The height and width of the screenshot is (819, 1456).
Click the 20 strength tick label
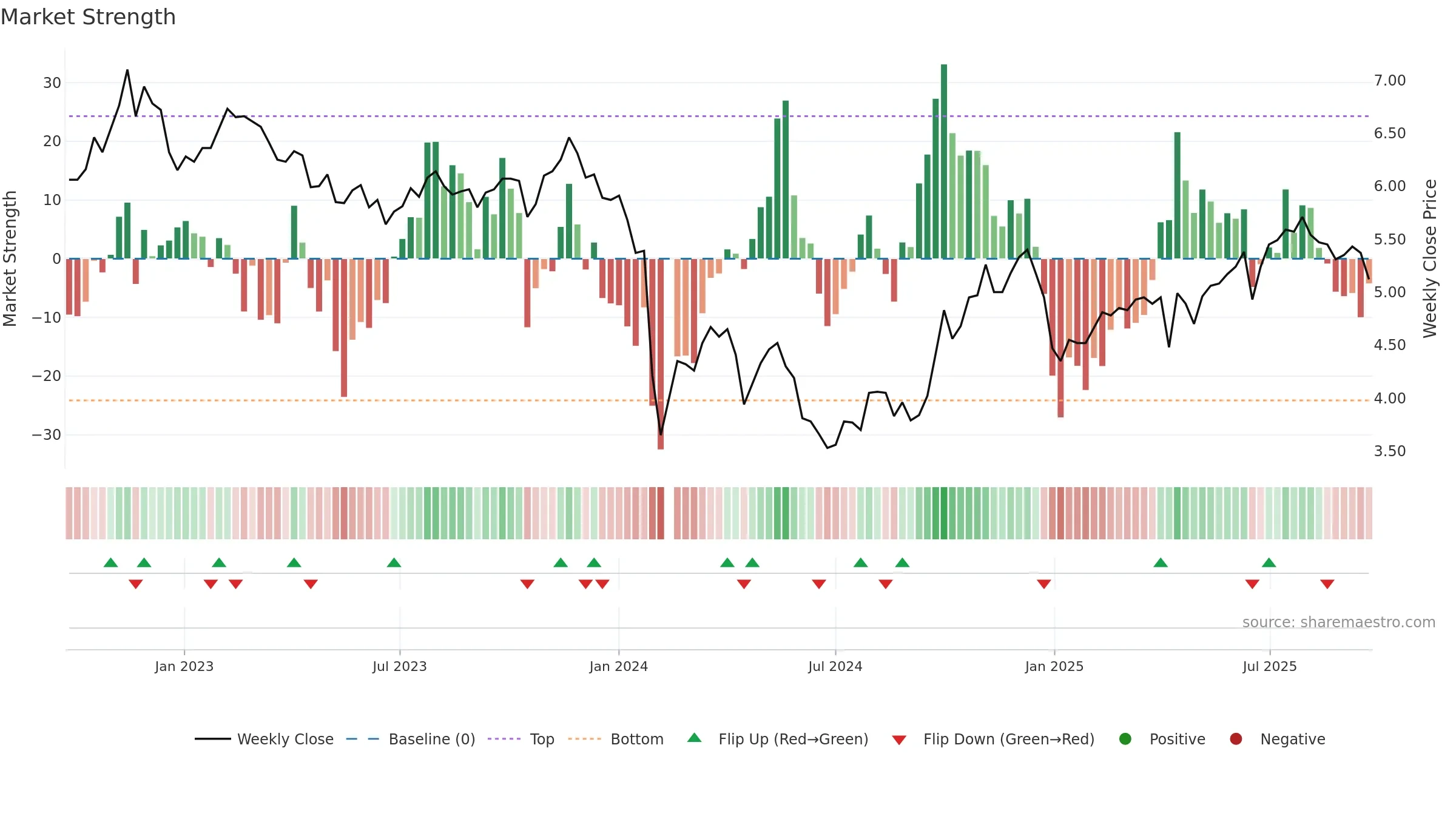[x=52, y=141]
